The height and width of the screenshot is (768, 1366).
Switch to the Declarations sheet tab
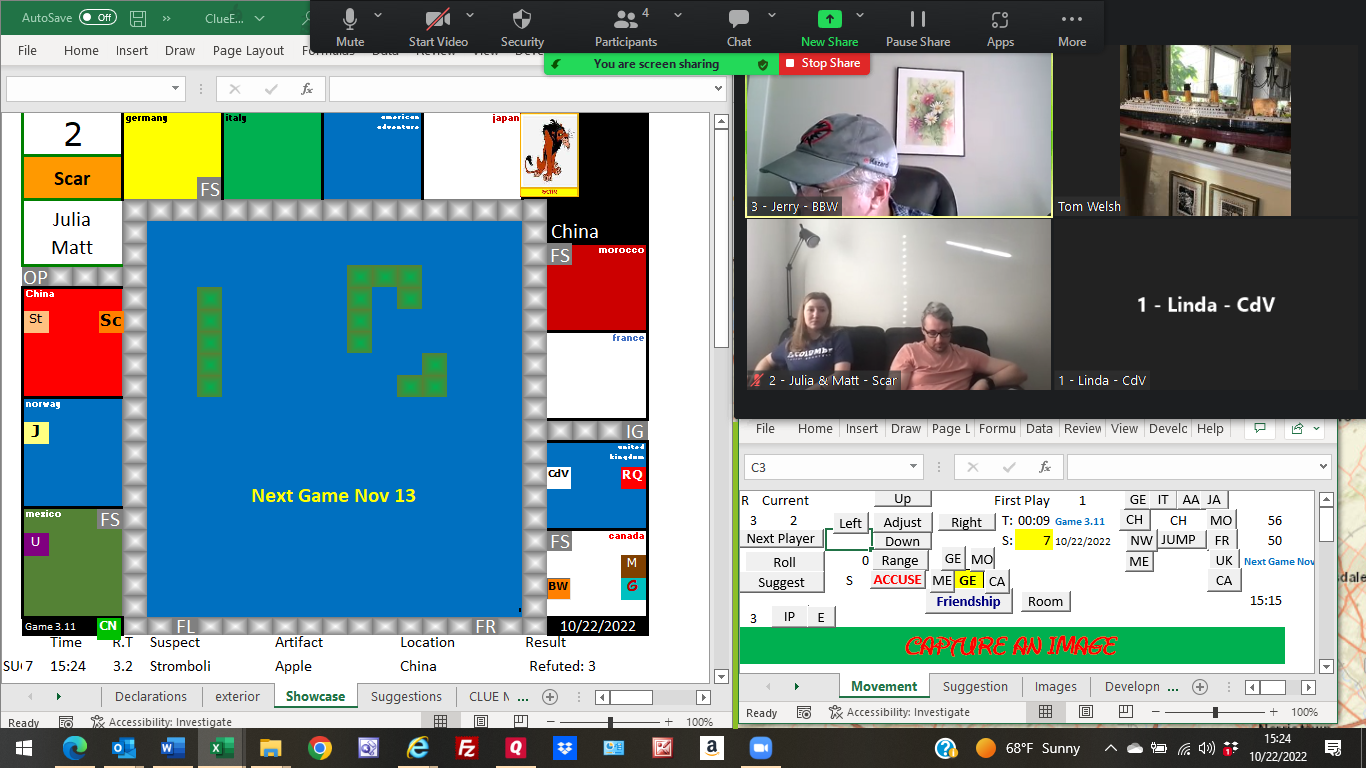[151, 696]
